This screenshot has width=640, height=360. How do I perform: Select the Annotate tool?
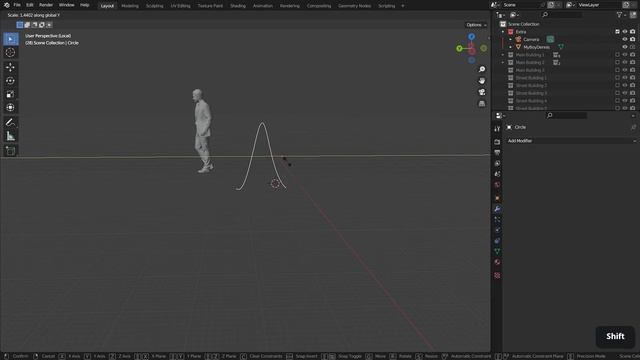click(11, 123)
